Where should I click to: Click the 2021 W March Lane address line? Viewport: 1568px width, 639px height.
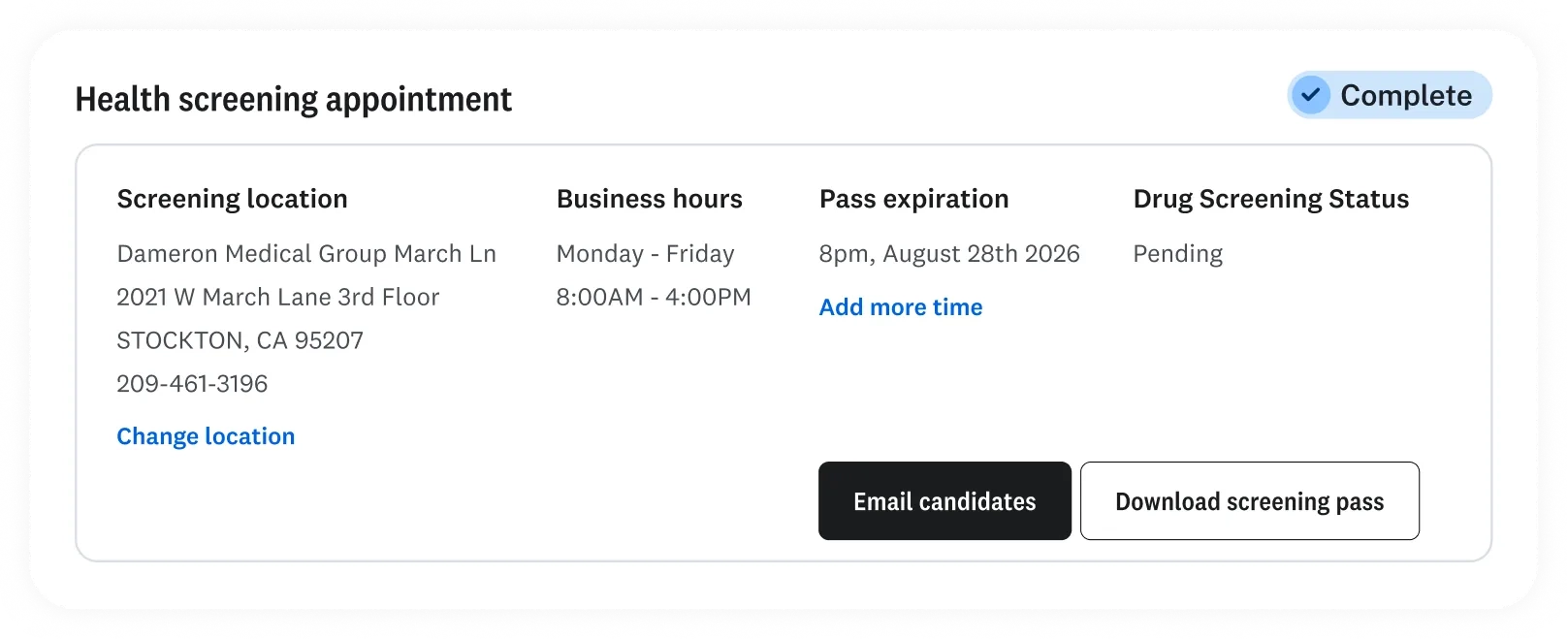277,297
